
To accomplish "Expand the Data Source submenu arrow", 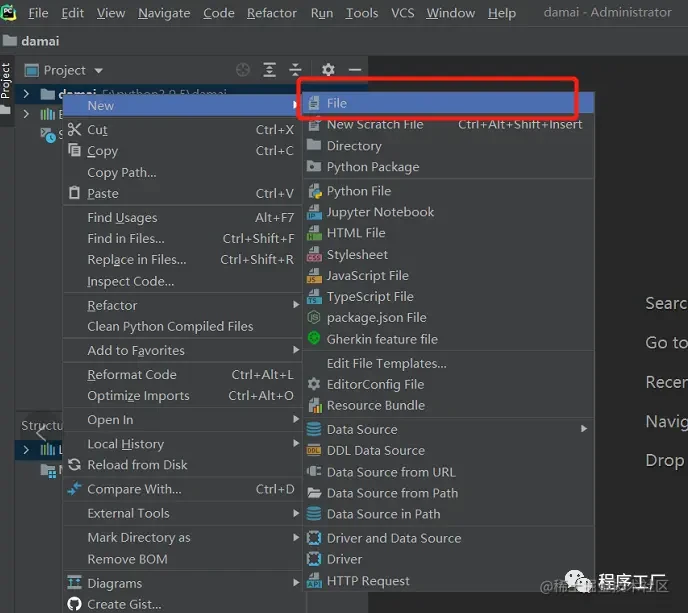I will coord(584,429).
